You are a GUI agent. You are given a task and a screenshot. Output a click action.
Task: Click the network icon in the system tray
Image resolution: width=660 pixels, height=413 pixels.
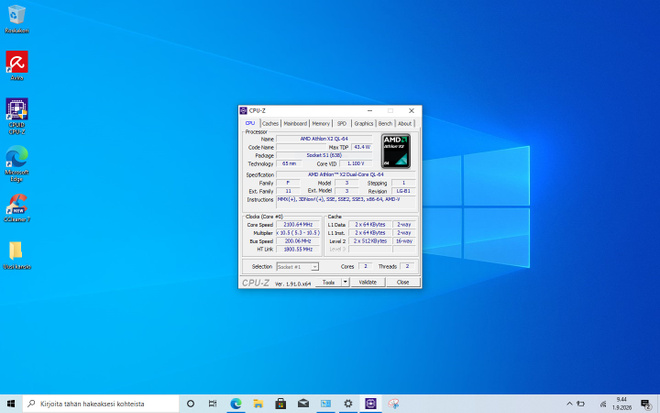point(603,404)
